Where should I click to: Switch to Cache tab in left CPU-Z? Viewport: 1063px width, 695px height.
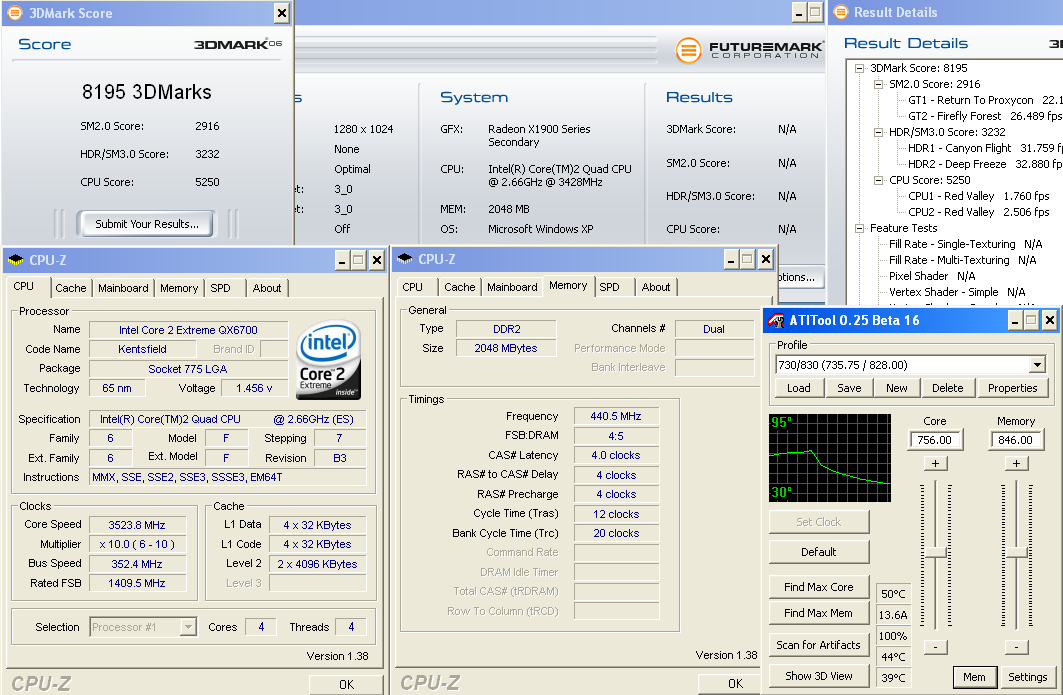point(71,288)
